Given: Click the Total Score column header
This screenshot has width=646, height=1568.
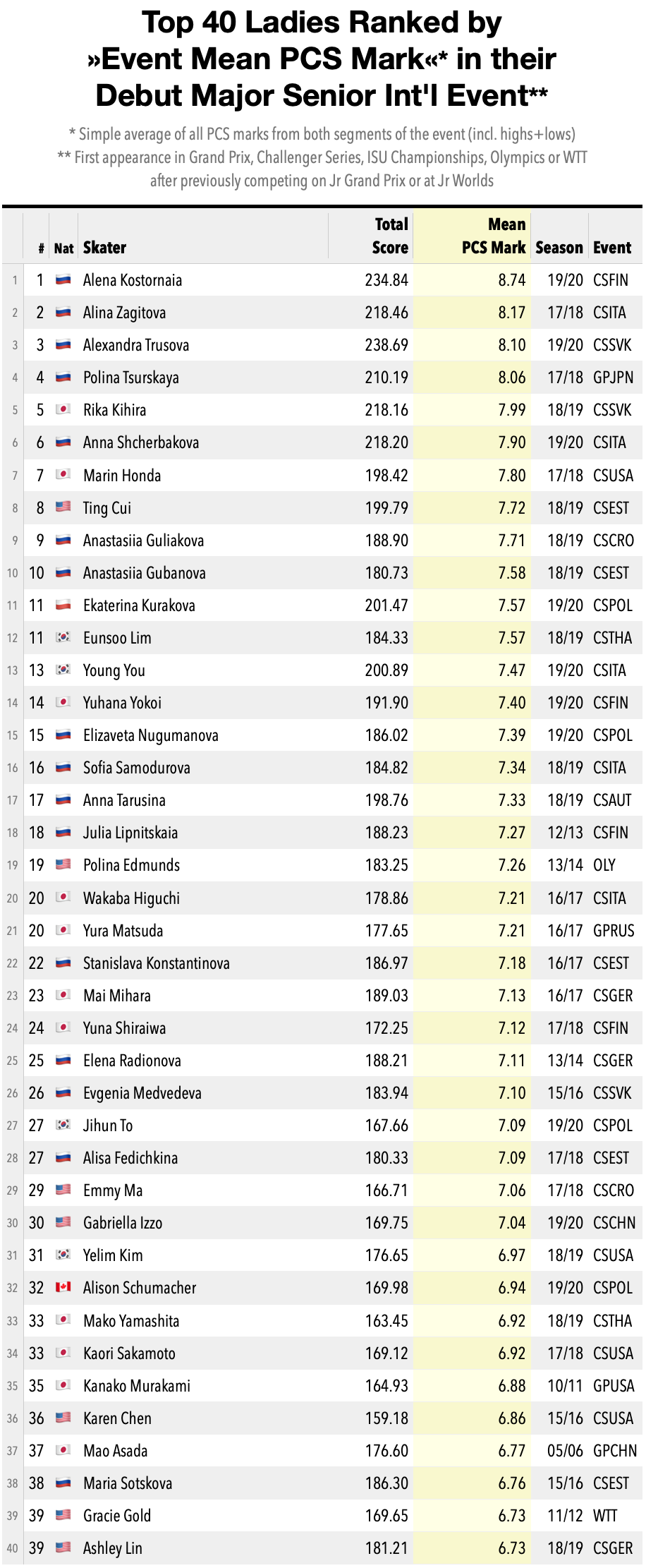Looking at the screenshot, I should click(x=390, y=236).
